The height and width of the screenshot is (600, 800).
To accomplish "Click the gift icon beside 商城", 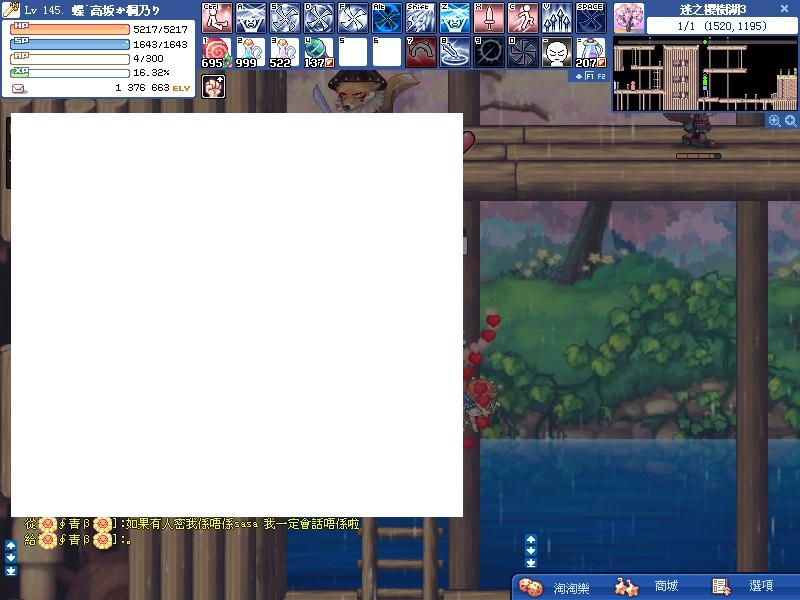I will click(627, 587).
